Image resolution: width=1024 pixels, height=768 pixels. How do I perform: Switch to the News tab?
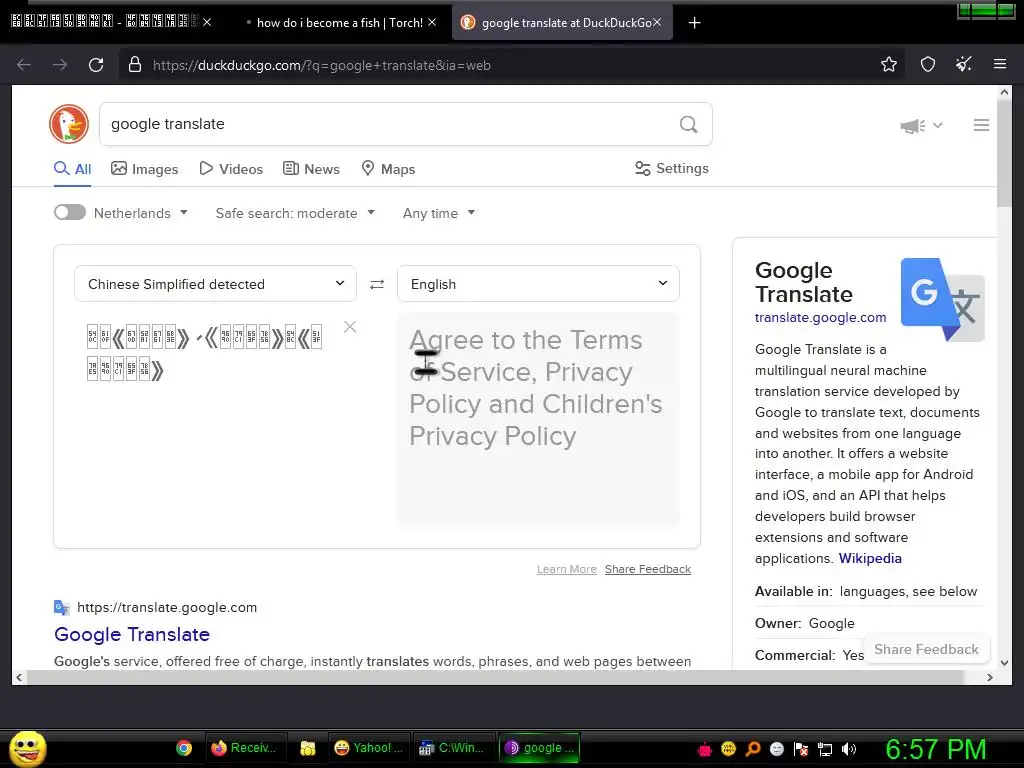[x=312, y=169]
